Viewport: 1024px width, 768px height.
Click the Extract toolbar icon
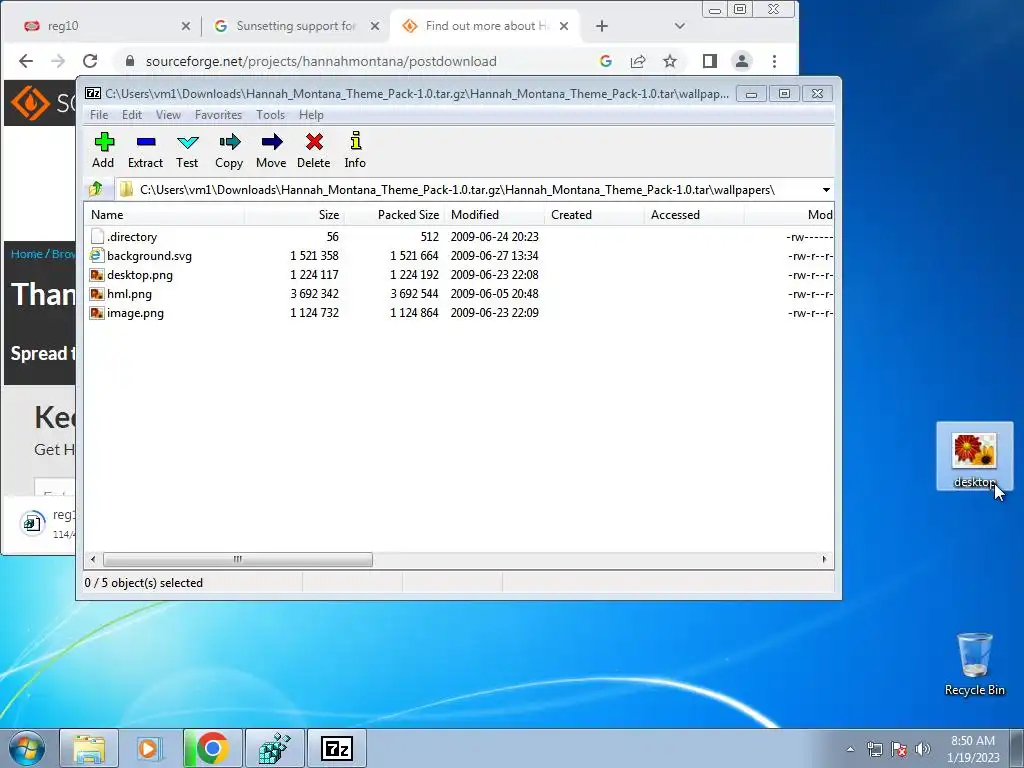(x=145, y=151)
